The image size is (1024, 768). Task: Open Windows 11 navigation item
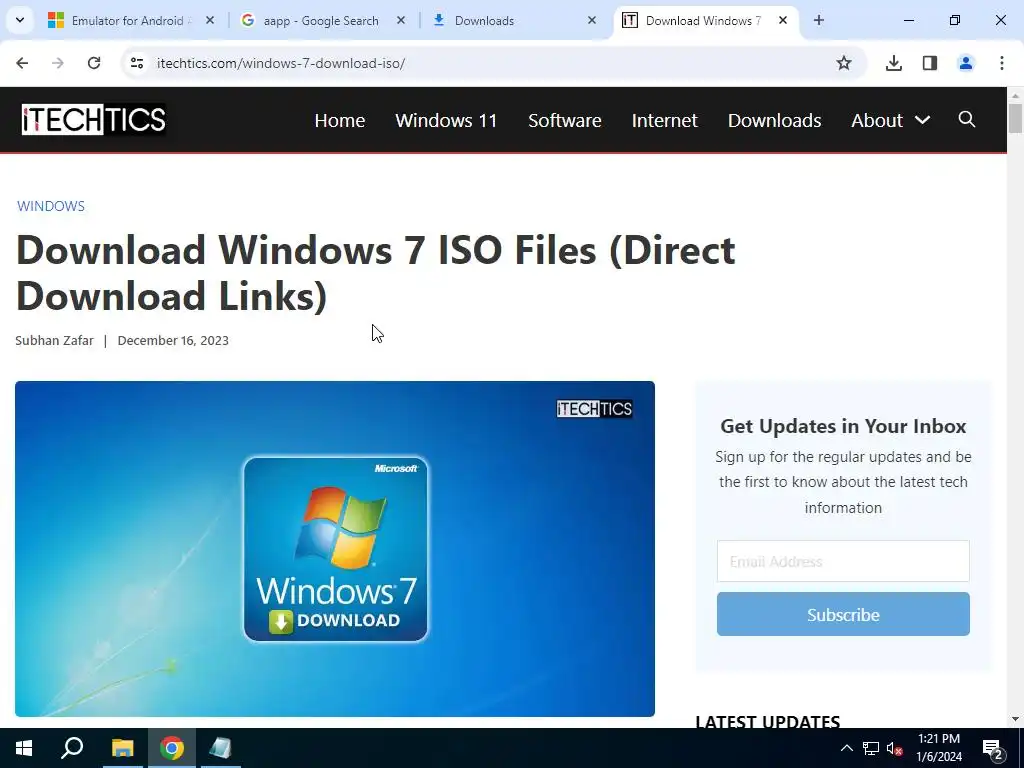tap(446, 120)
